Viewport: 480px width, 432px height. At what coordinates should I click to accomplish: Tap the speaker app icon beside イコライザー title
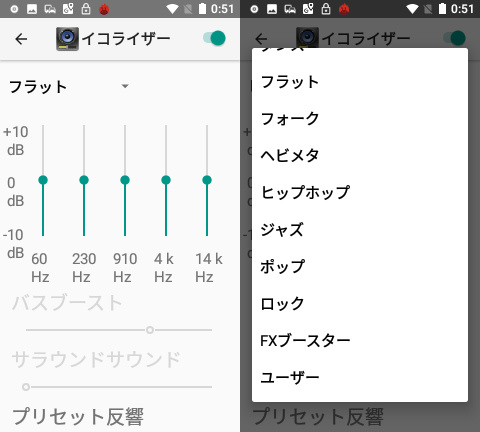[68, 39]
